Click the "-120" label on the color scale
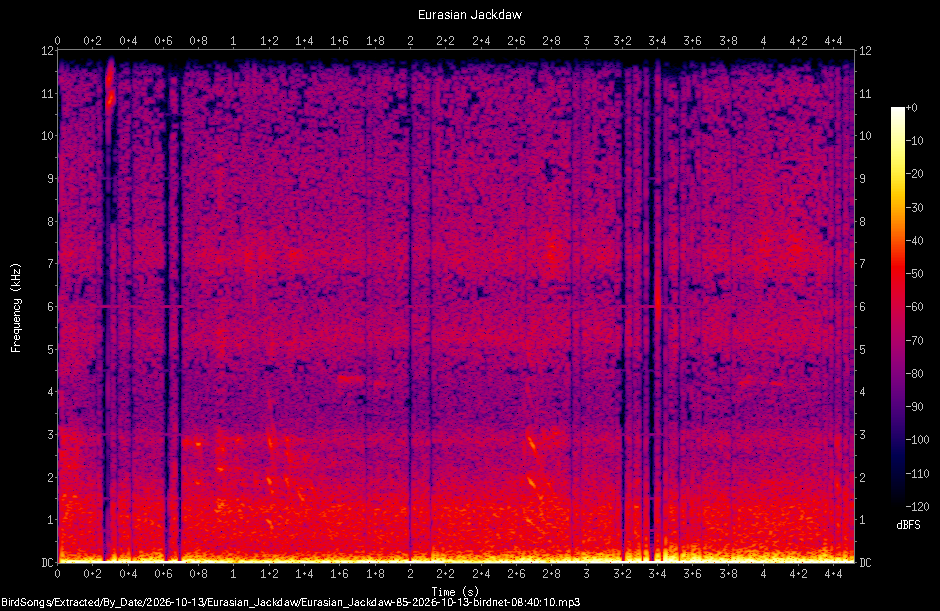The image size is (940, 611). [x=917, y=506]
